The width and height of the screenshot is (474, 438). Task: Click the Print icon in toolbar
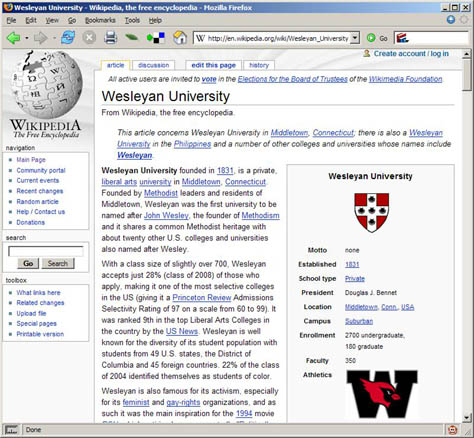pyautogui.click(x=110, y=38)
